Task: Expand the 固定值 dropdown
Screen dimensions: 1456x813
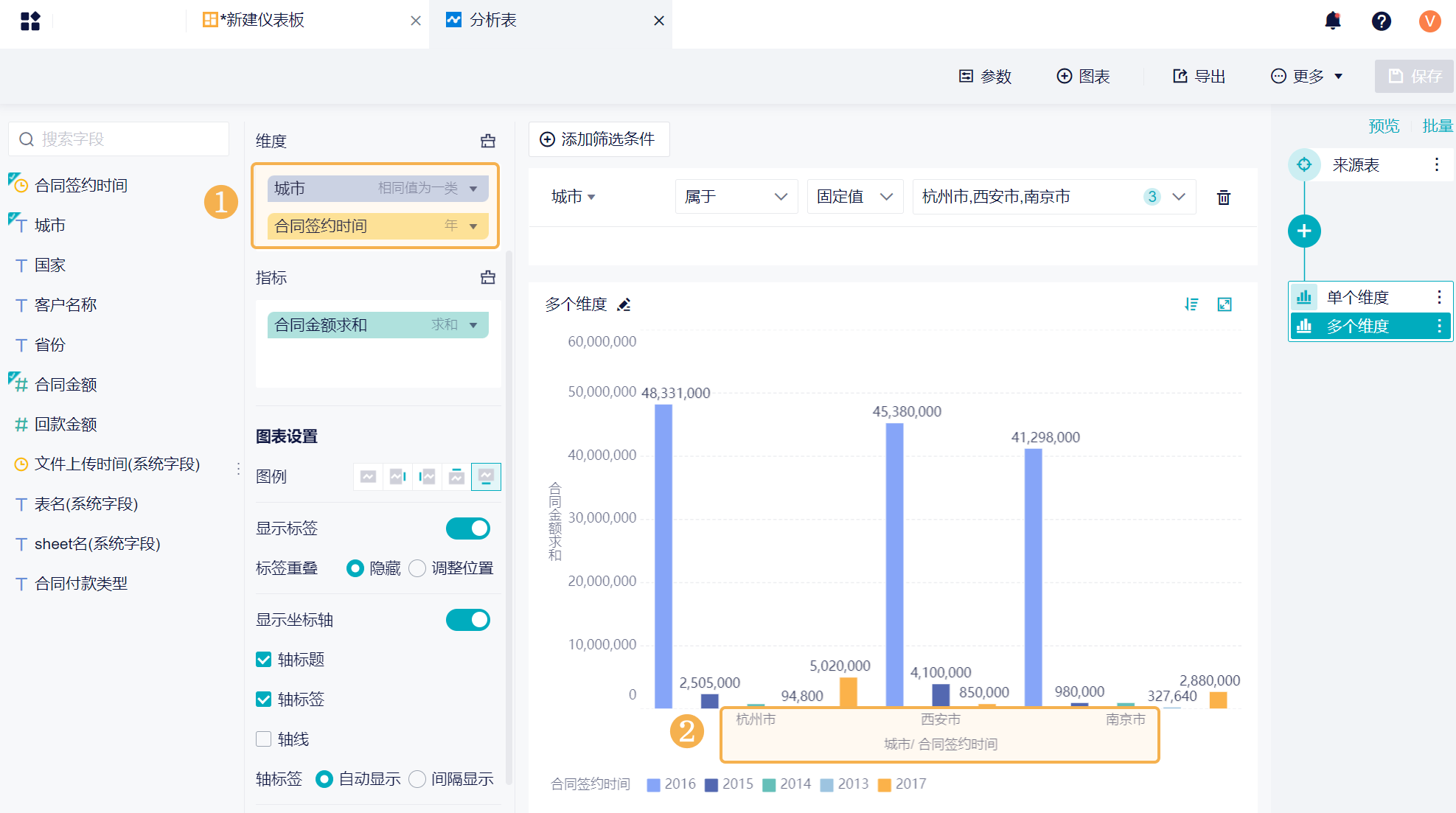Action: [854, 197]
